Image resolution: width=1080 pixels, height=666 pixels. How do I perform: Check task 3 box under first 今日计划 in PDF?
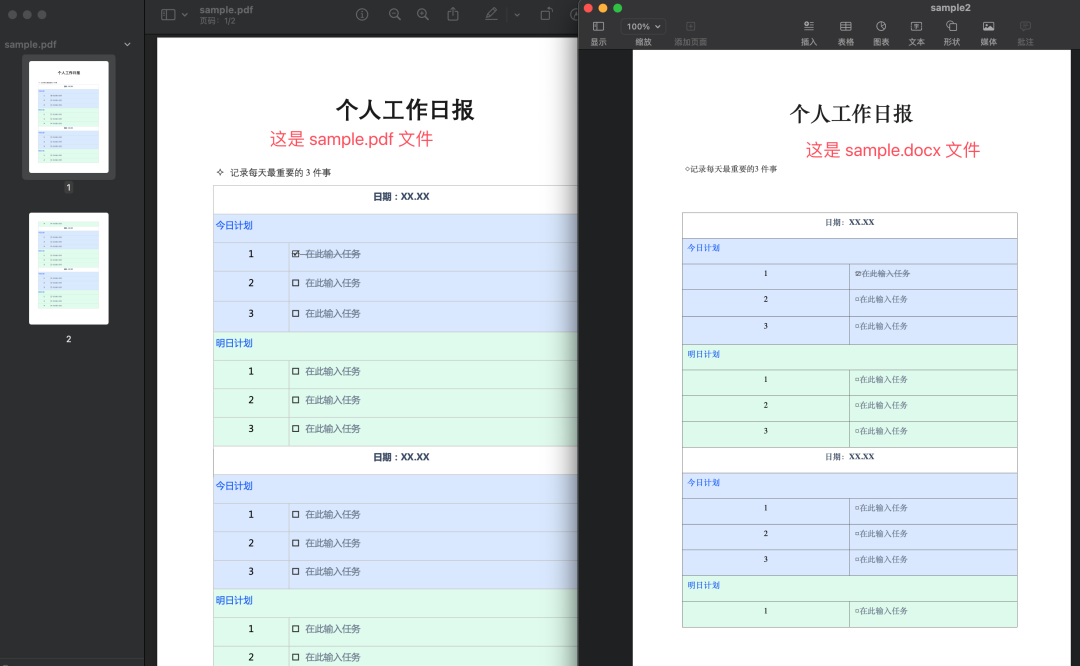tap(295, 313)
